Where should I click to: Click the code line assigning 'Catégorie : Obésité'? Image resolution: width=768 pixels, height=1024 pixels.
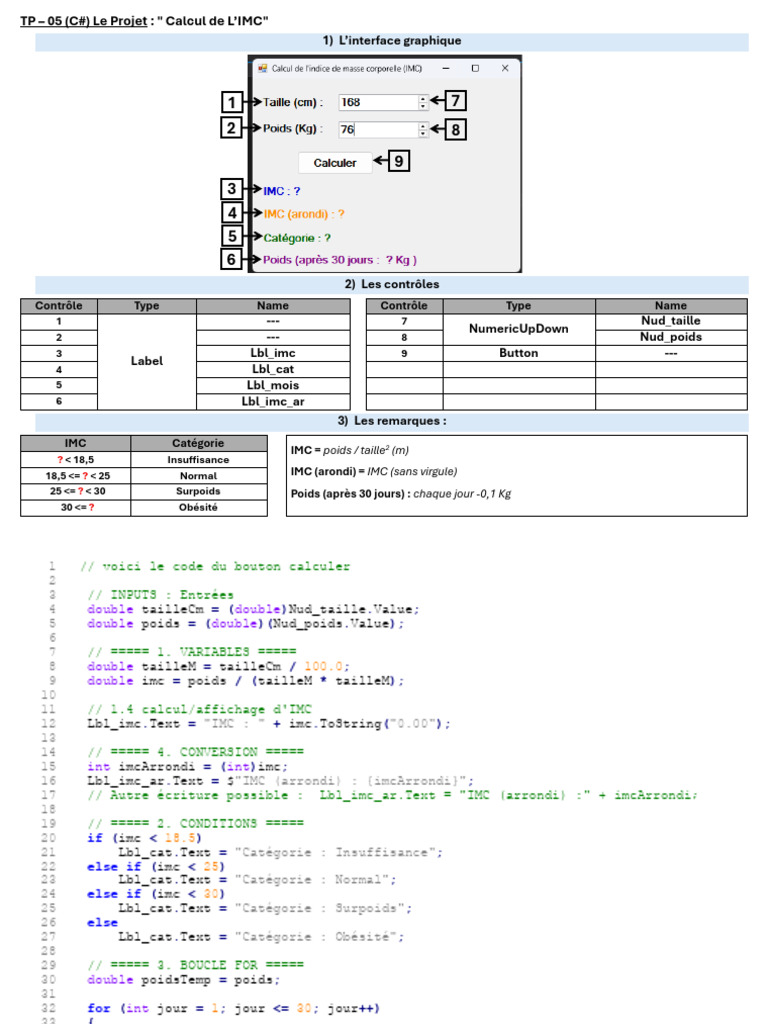coord(261,936)
